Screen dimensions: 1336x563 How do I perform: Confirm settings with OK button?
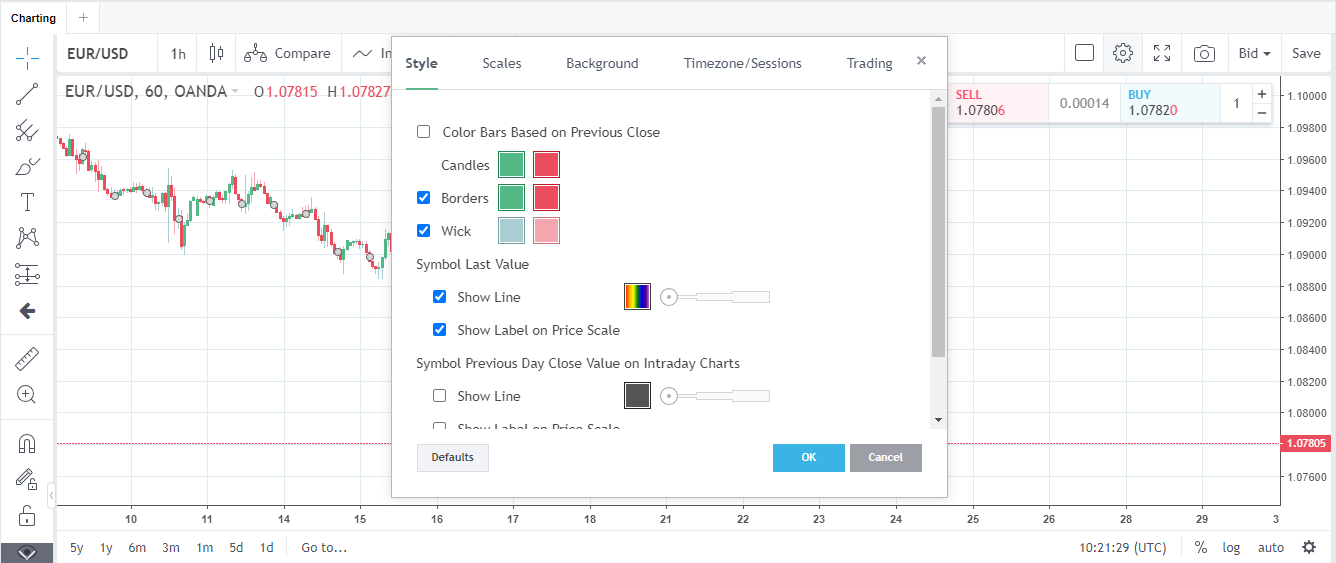808,457
